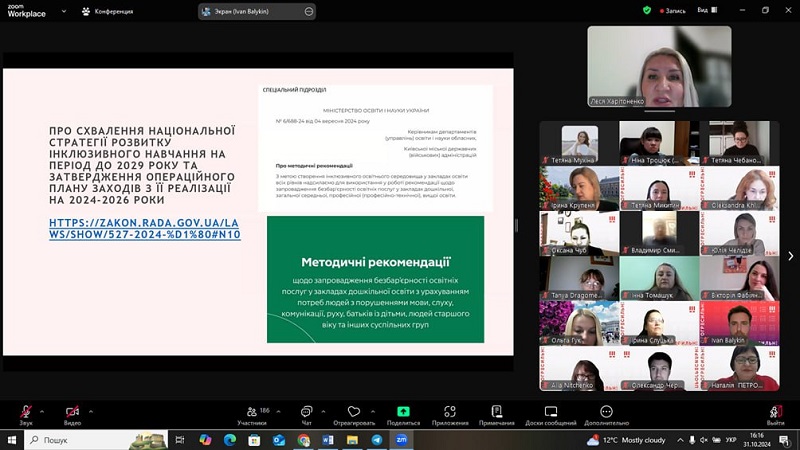
Task: Open Task View on taskbar
Action: [180, 440]
